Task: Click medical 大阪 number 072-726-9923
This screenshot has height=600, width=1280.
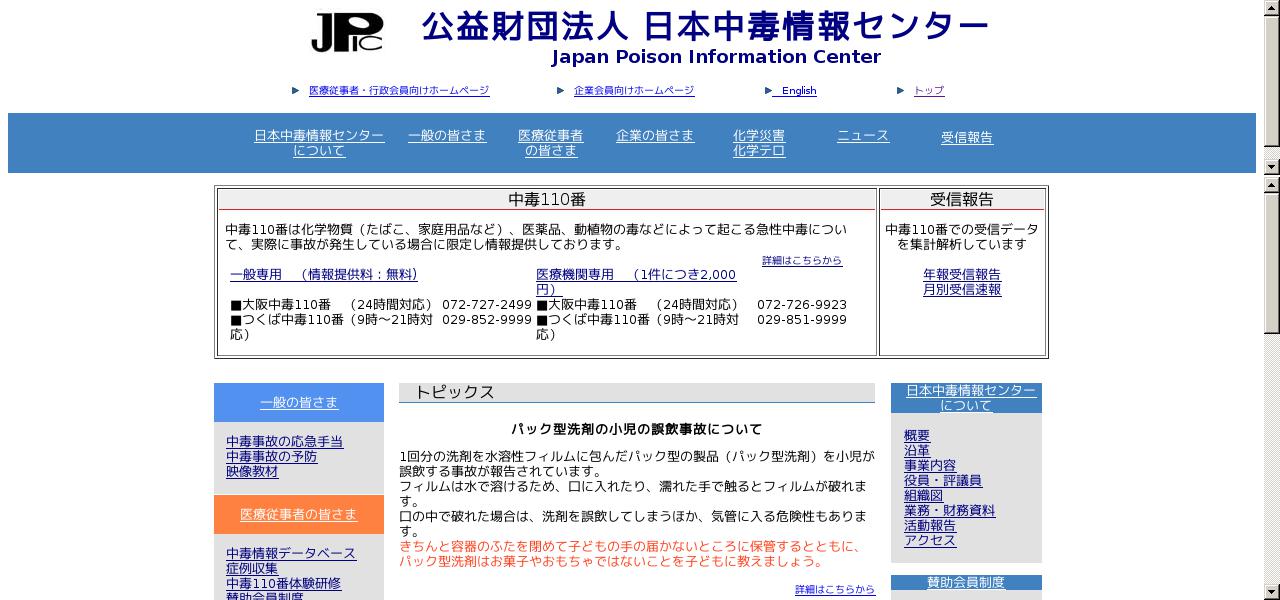Action: coord(802,305)
